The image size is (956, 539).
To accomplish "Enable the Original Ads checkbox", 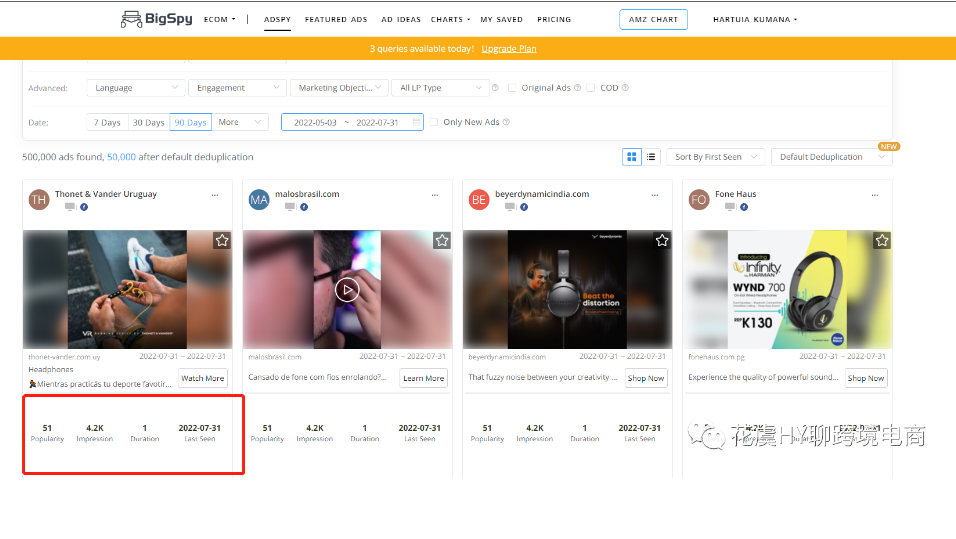I will (512, 88).
